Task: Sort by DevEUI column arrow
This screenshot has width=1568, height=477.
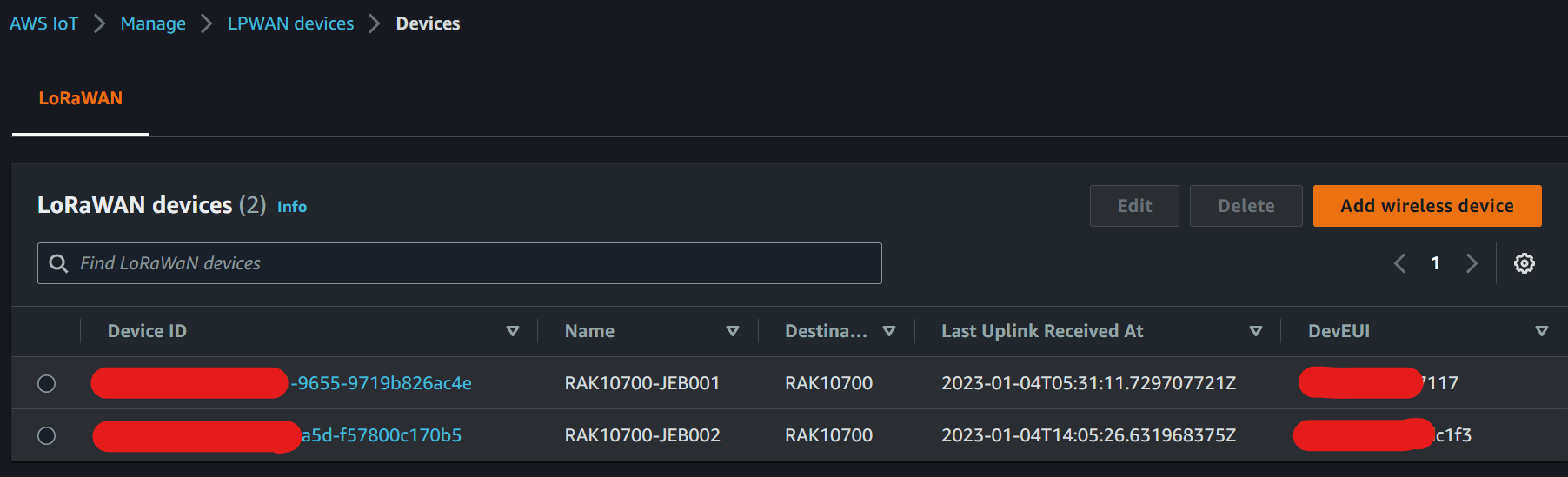Action: coord(1541,331)
